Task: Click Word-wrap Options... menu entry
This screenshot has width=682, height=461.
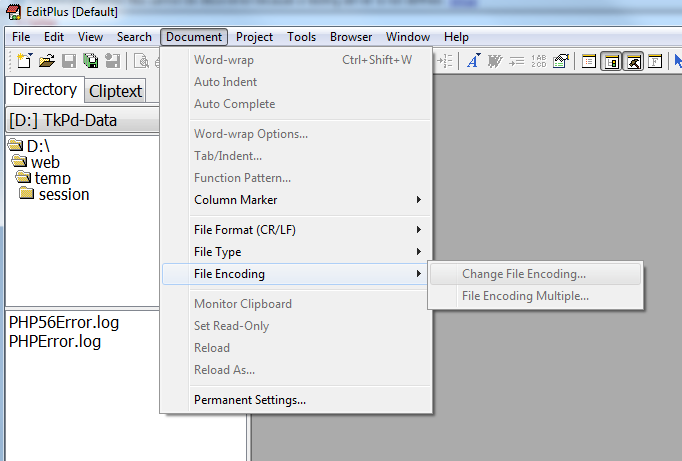Action: (296, 134)
